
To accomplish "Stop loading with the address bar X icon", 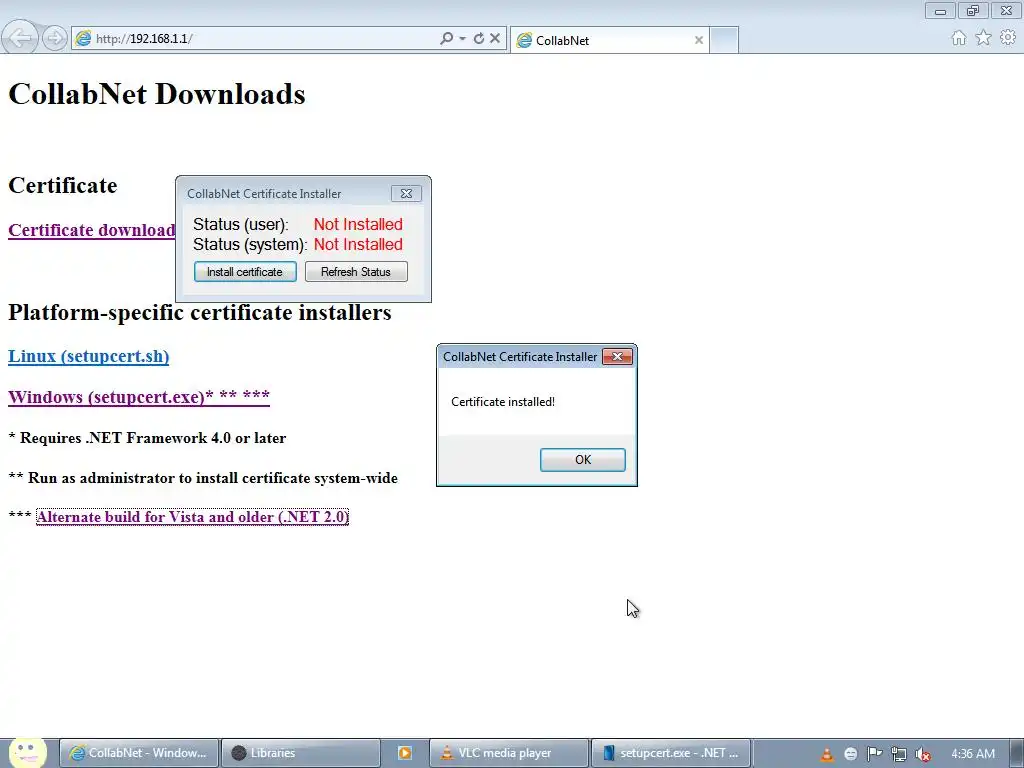I will click(495, 39).
